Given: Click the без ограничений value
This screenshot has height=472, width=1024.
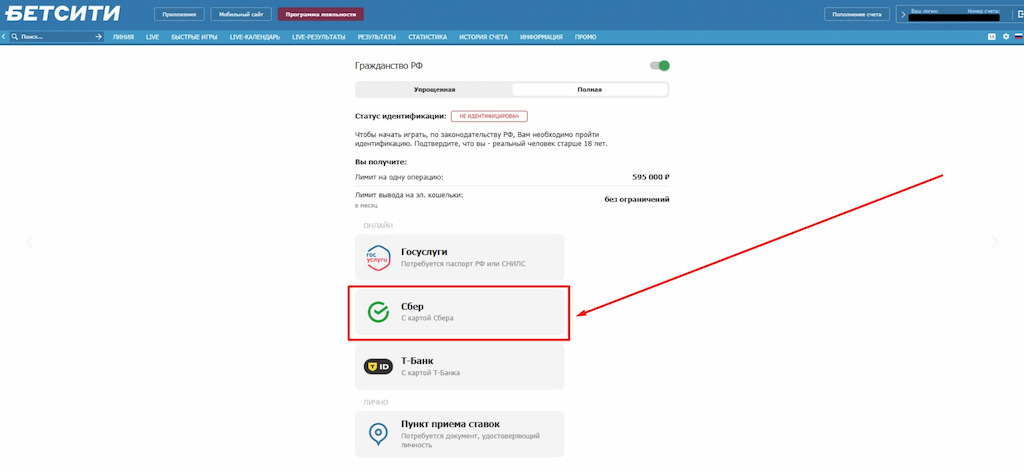Looking at the screenshot, I should tap(637, 199).
